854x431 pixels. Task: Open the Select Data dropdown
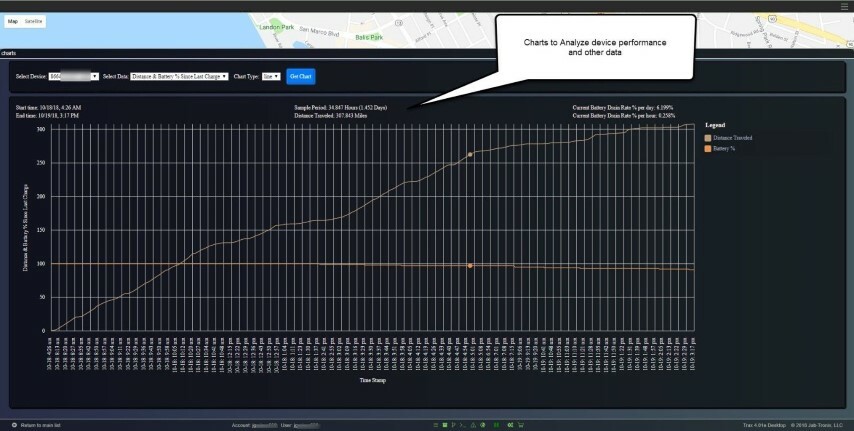point(179,77)
